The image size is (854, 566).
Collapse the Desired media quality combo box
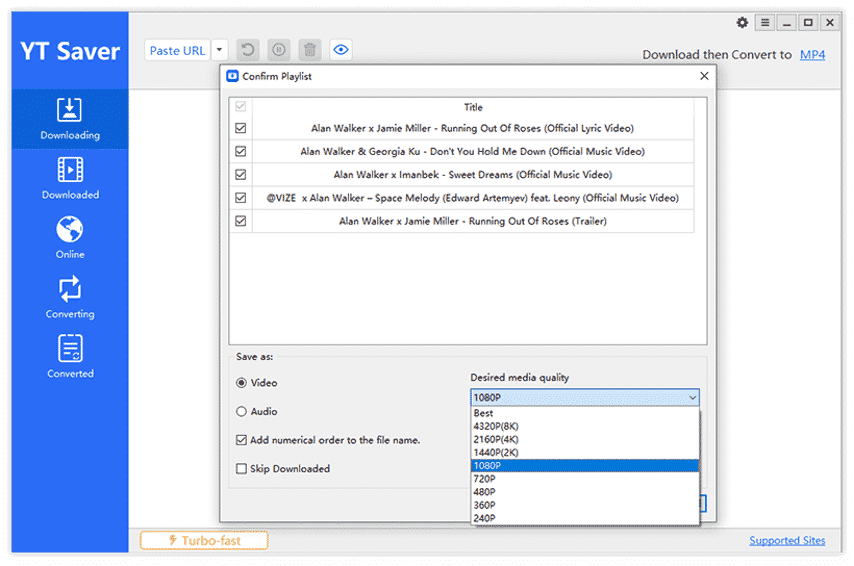[690, 397]
